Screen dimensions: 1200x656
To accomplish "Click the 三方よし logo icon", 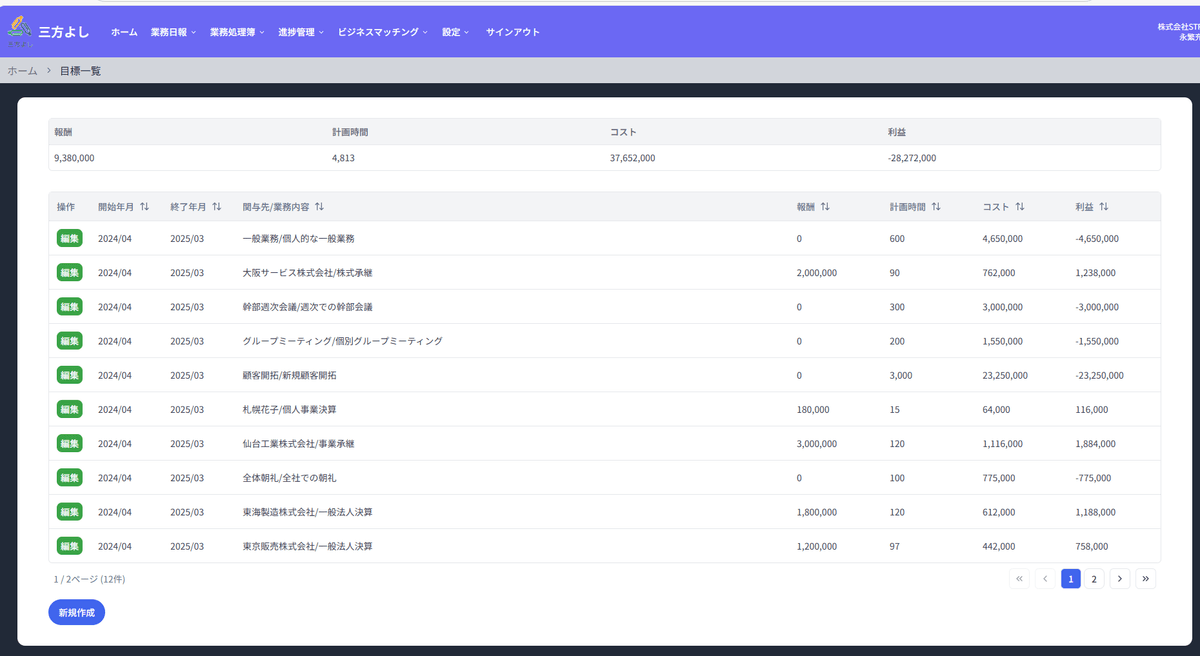I will (19, 31).
